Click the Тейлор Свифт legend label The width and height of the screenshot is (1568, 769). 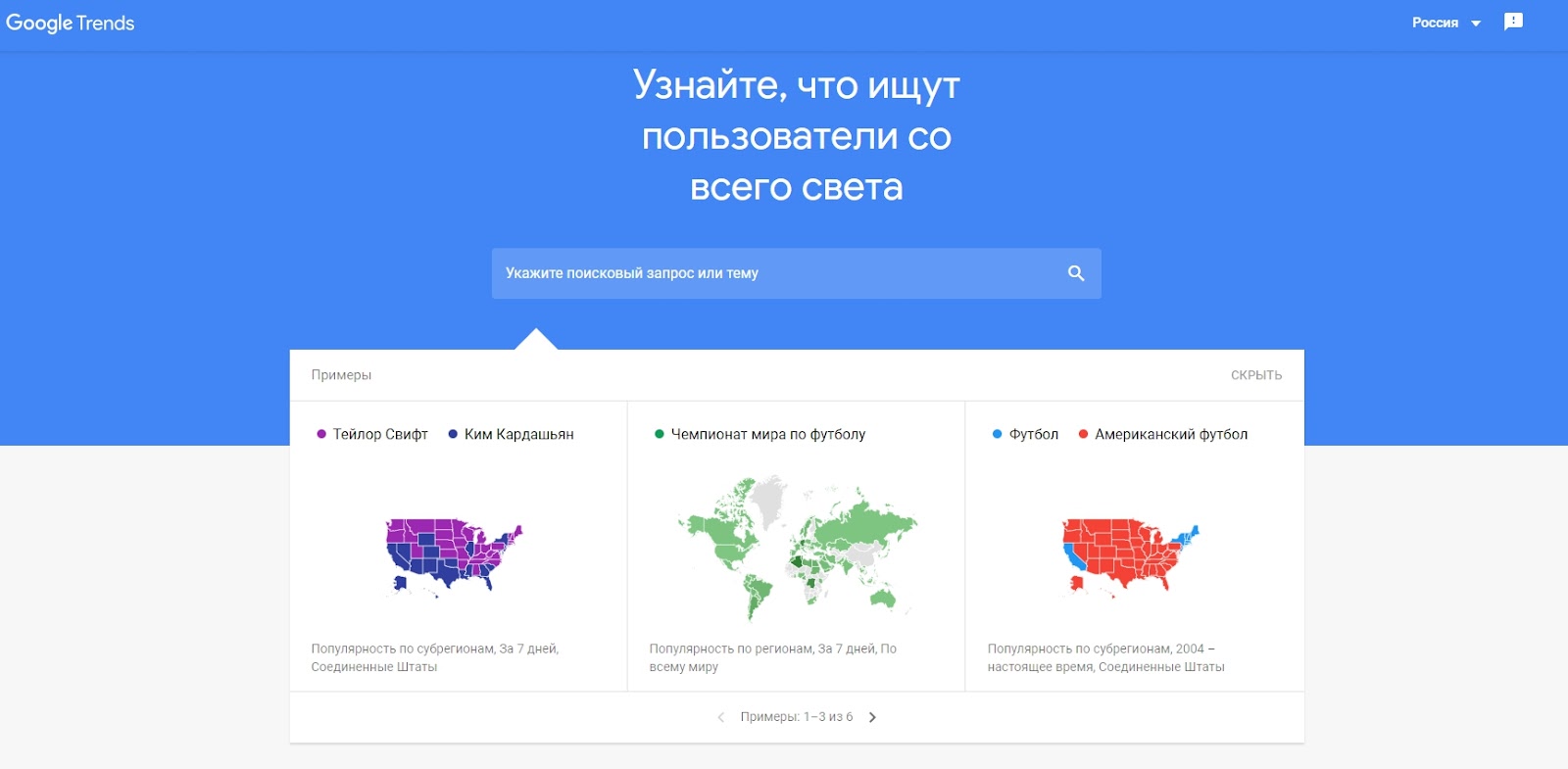pyautogui.click(x=380, y=434)
